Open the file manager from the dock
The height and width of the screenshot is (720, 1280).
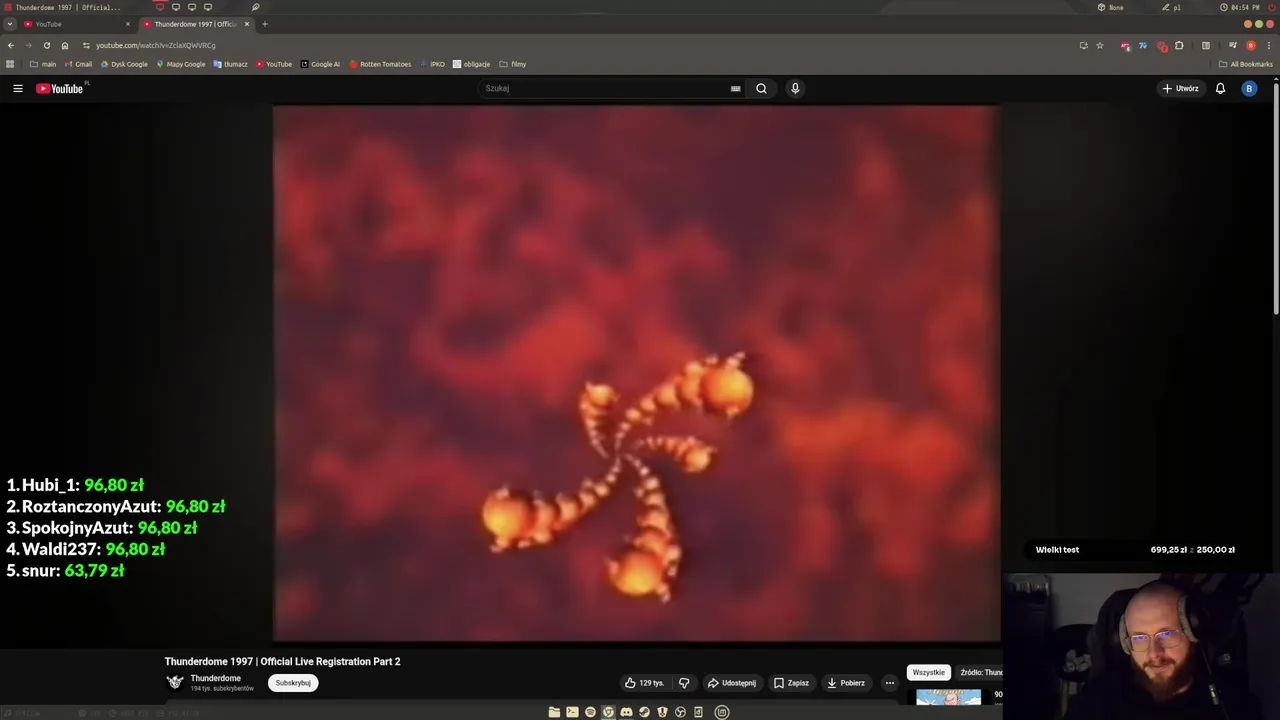coord(554,712)
